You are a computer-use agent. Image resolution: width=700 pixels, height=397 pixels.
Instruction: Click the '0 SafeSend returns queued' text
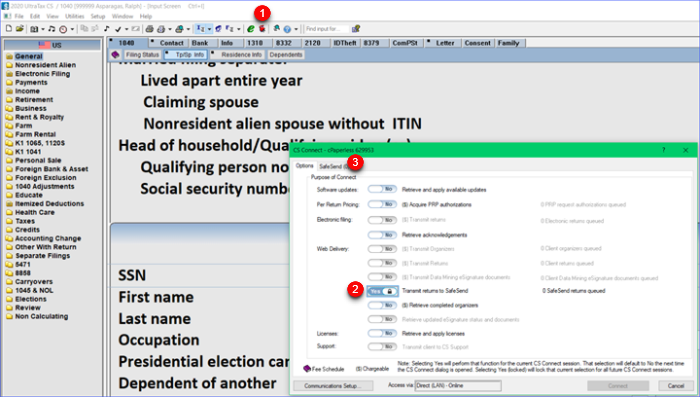click(x=574, y=291)
